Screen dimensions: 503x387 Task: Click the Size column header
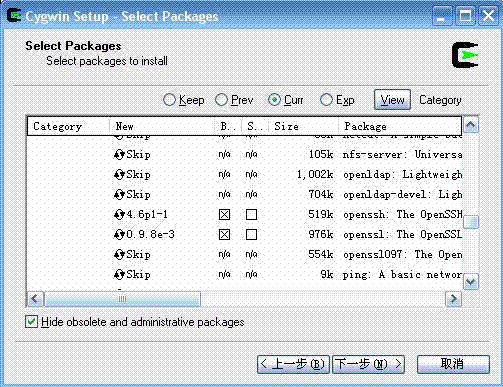pyautogui.click(x=304, y=126)
